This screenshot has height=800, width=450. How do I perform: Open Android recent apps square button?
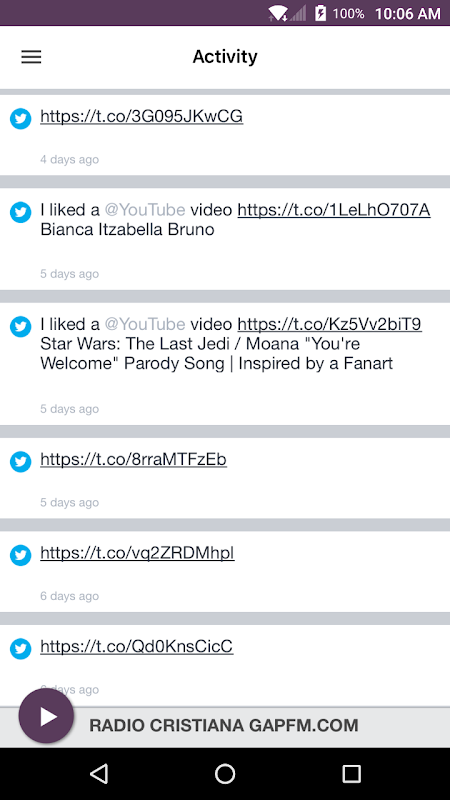click(351, 773)
